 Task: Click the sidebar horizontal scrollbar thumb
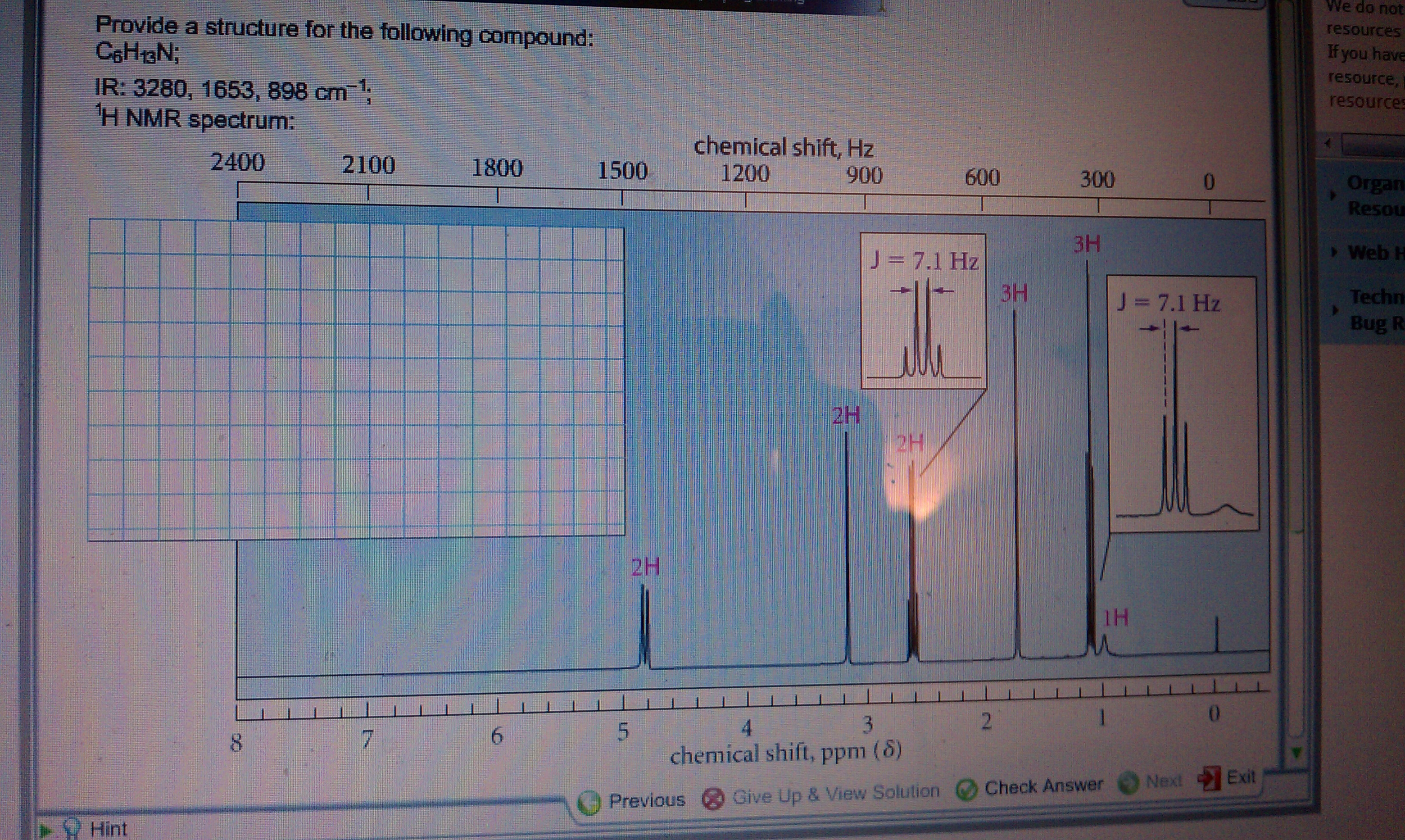pos(1373,145)
